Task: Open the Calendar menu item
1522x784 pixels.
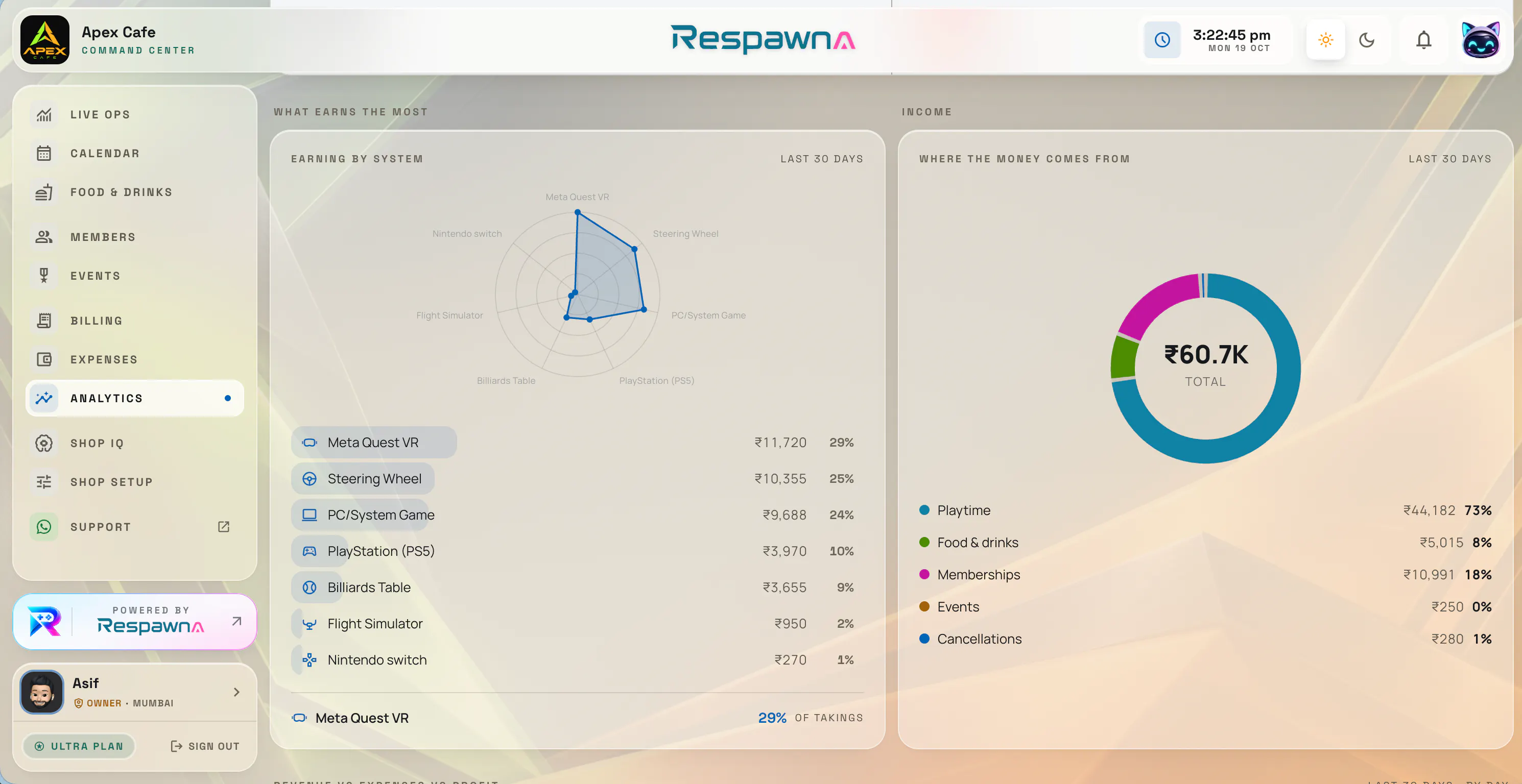Action: [x=135, y=154]
